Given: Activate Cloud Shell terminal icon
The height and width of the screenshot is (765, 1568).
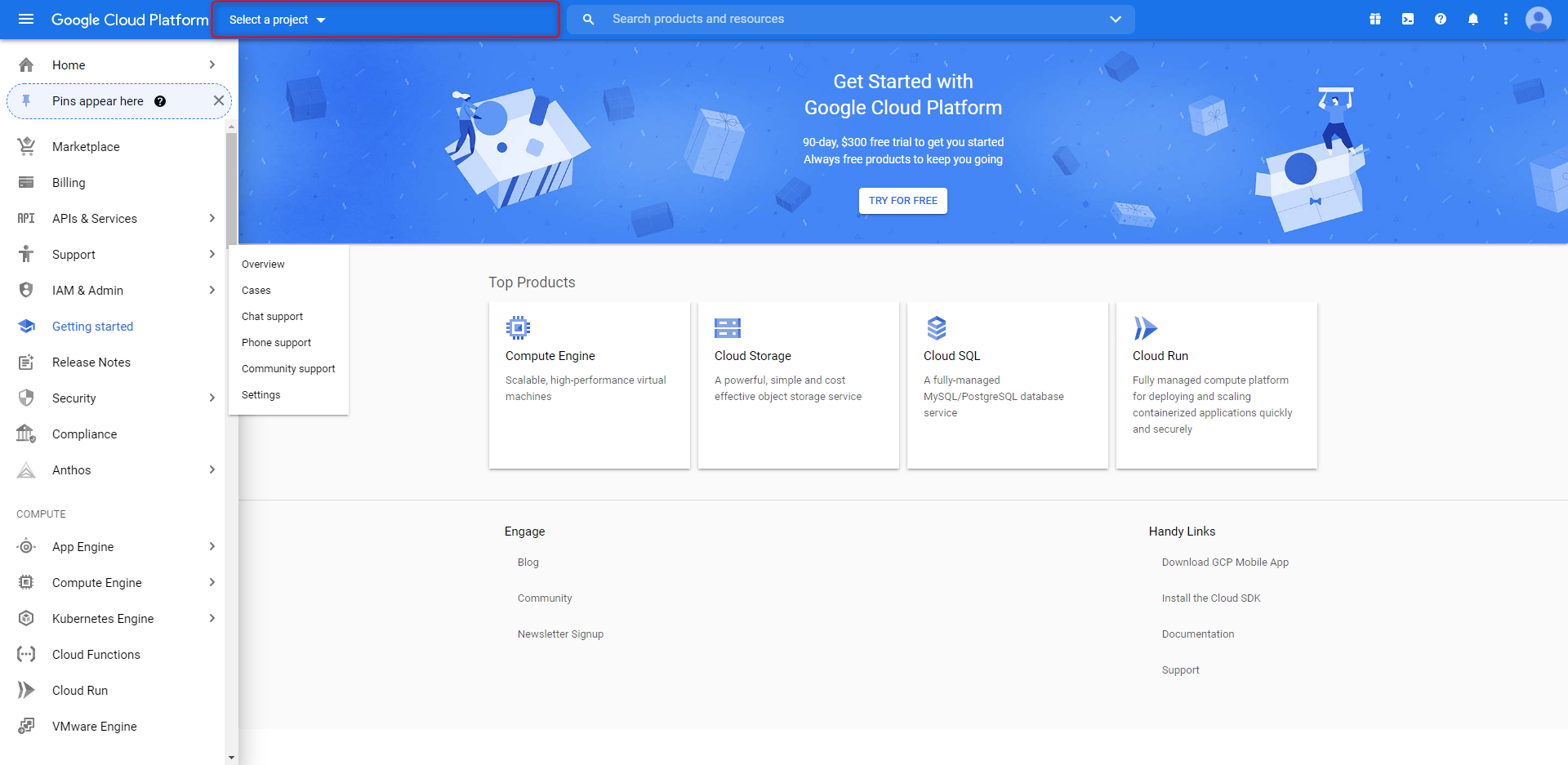Looking at the screenshot, I should click(x=1408, y=19).
